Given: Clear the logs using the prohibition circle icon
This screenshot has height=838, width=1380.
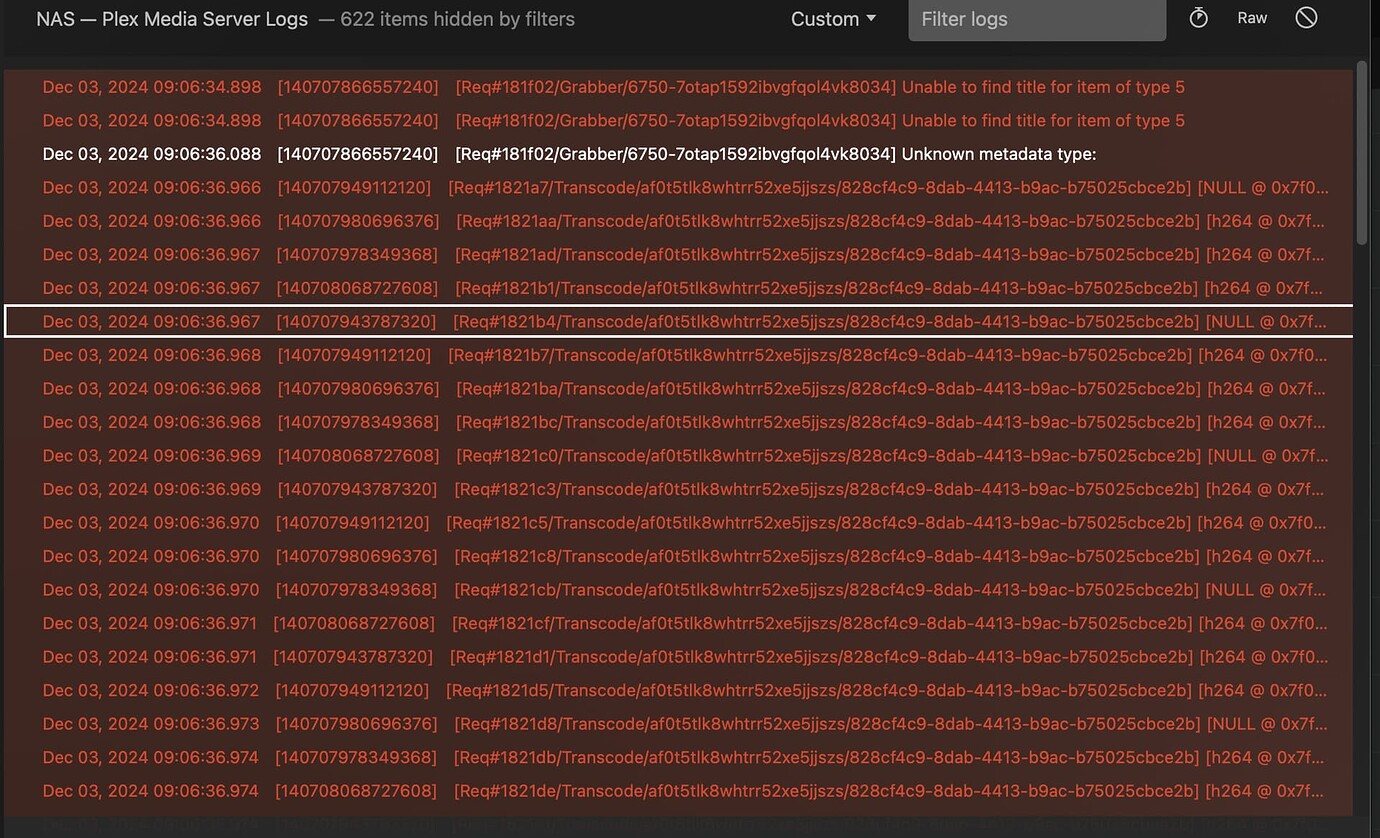Looking at the screenshot, I should (x=1306, y=18).
